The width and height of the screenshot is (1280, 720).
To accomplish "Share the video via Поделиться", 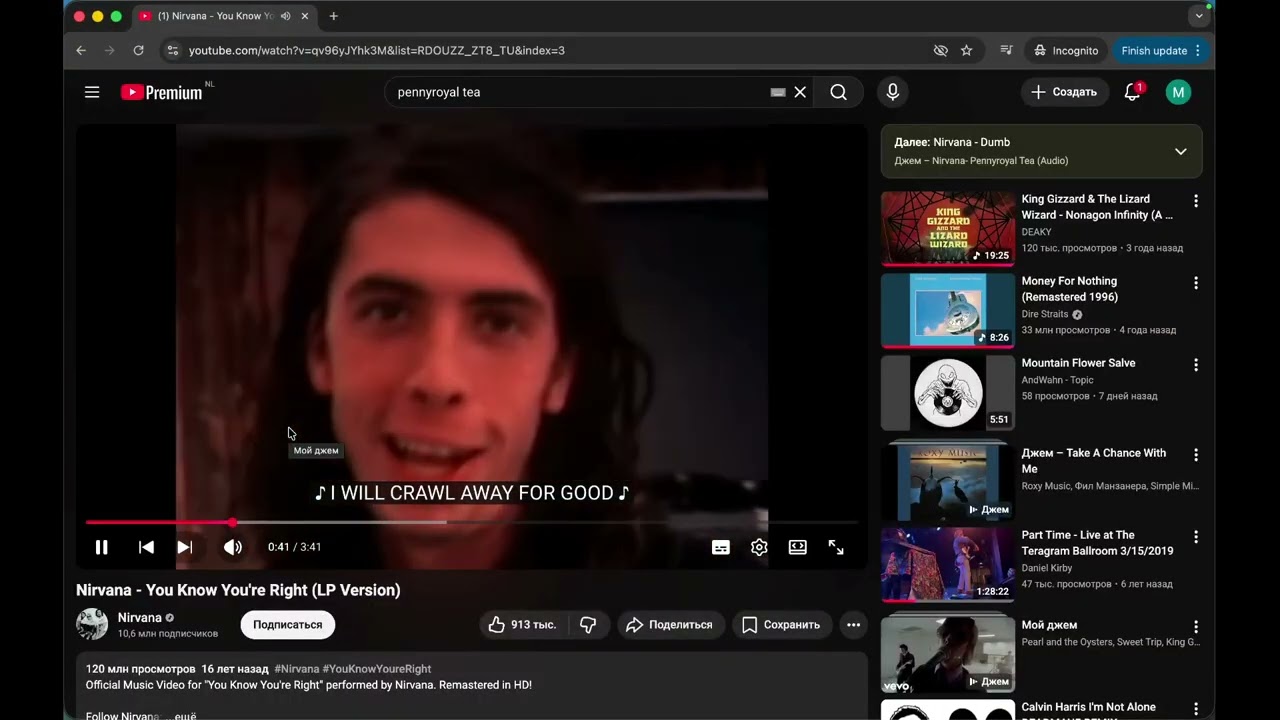I will pyautogui.click(x=669, y=625).
